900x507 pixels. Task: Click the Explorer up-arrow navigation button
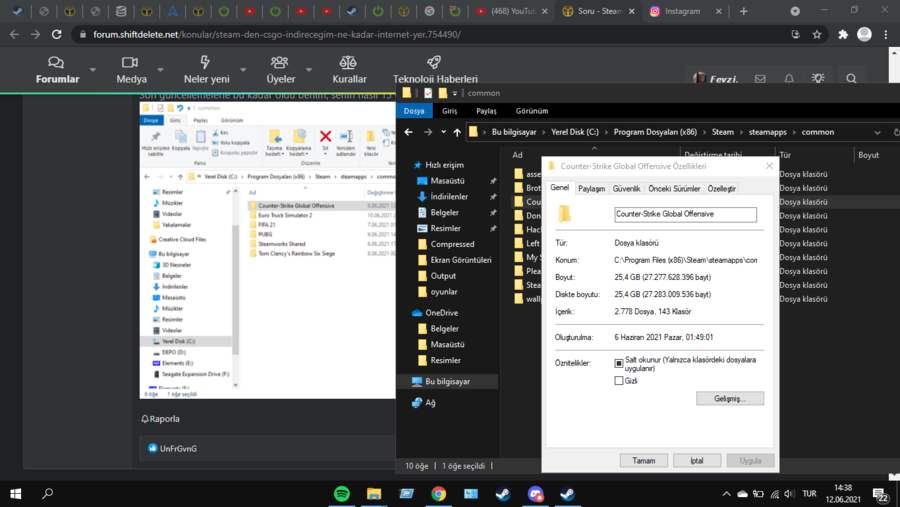coord(457,132)
